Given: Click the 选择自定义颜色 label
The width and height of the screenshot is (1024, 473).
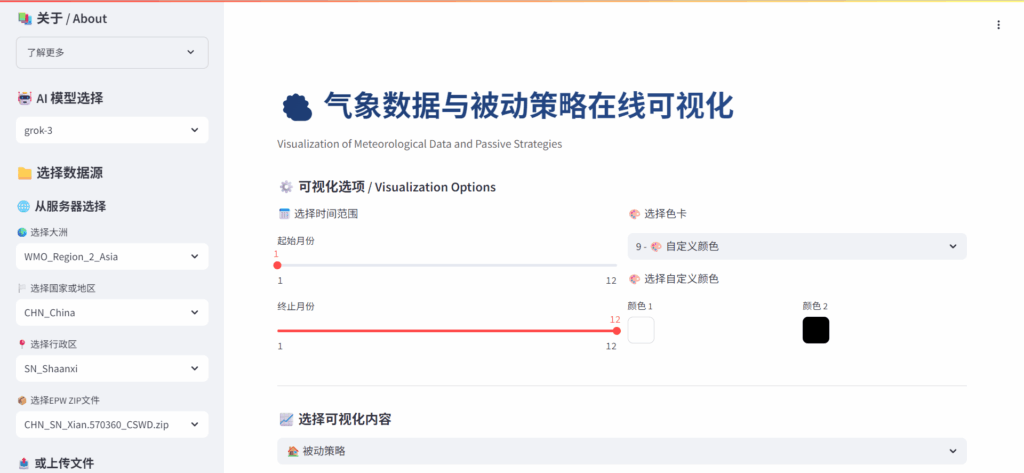Looking at the screenshot, I should [x=681, y=279].
